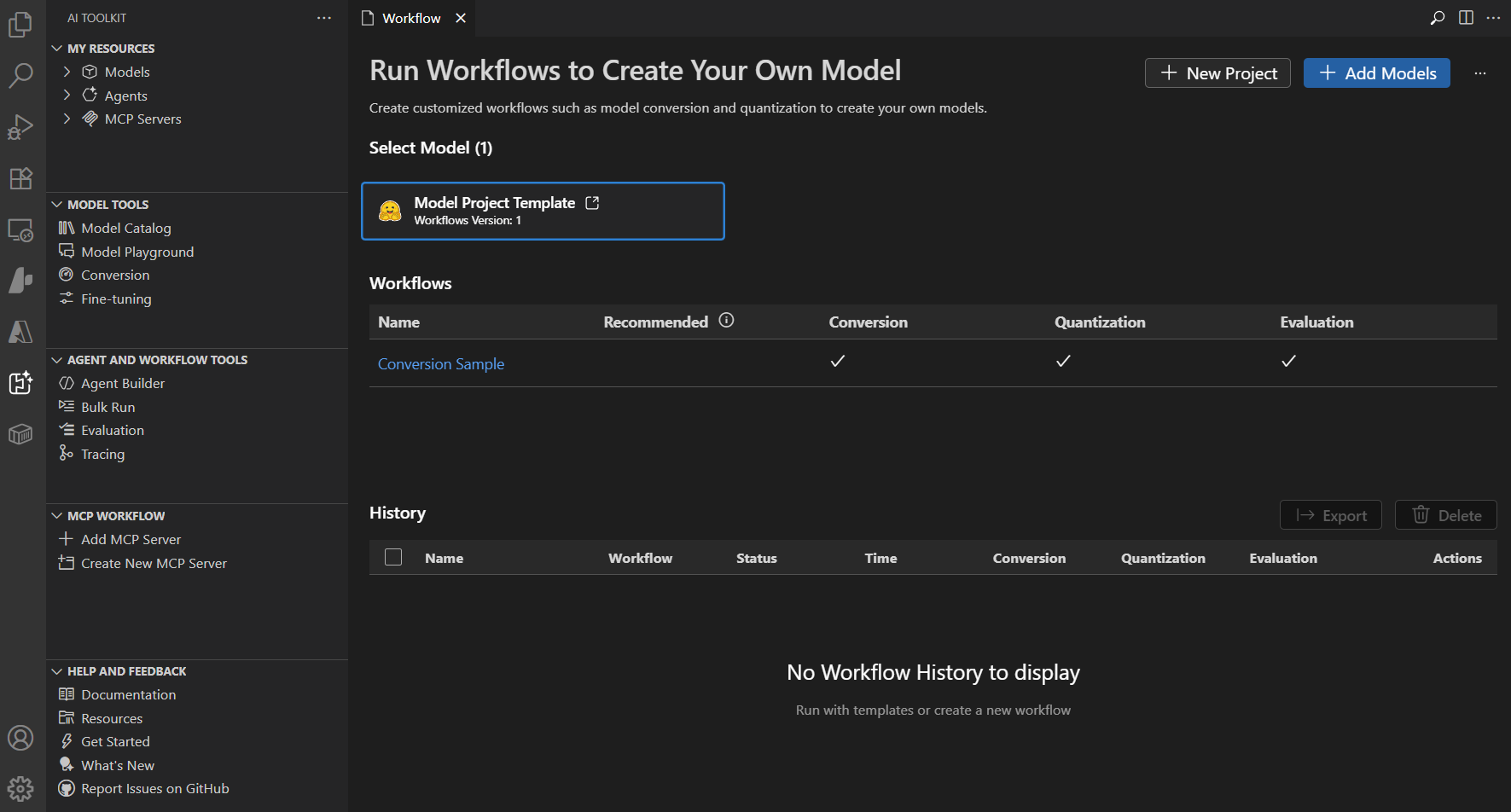The width and height of the screenshot is (1511, 812).
Task: Expand the Agents section
Action: coord(67,95)
